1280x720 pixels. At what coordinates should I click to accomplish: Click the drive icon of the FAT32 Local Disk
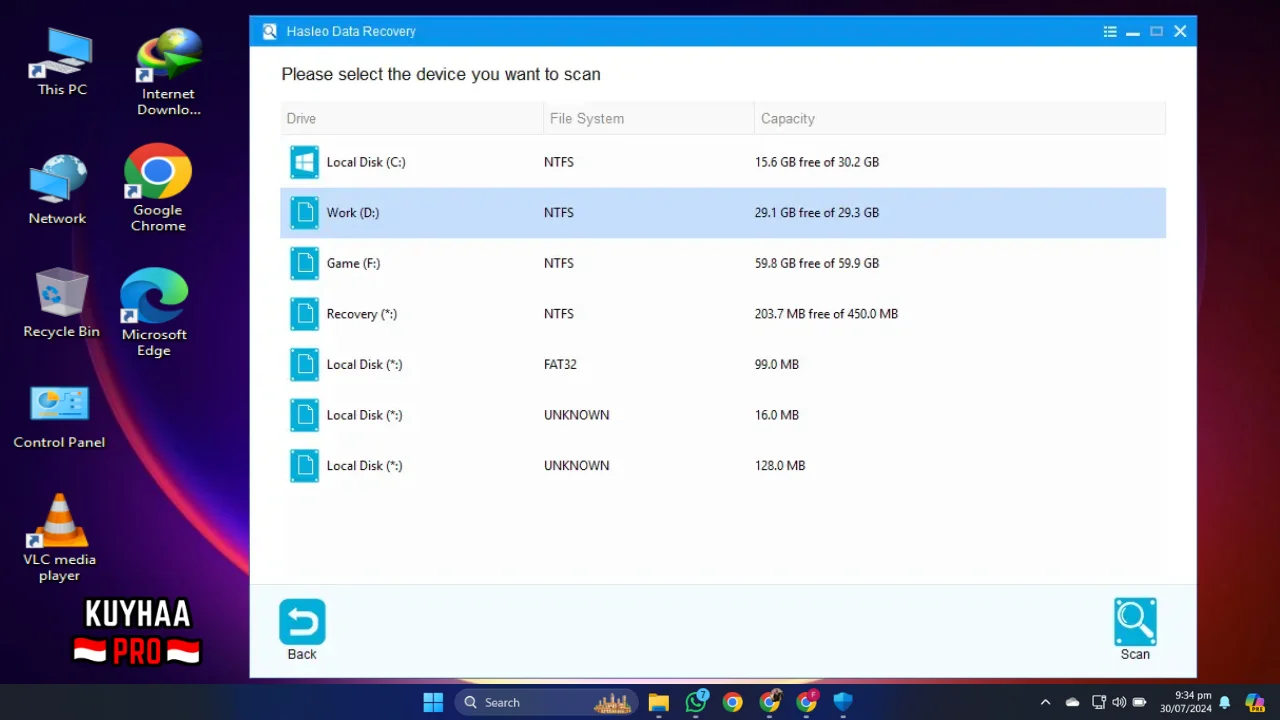[x=304, y=365]
